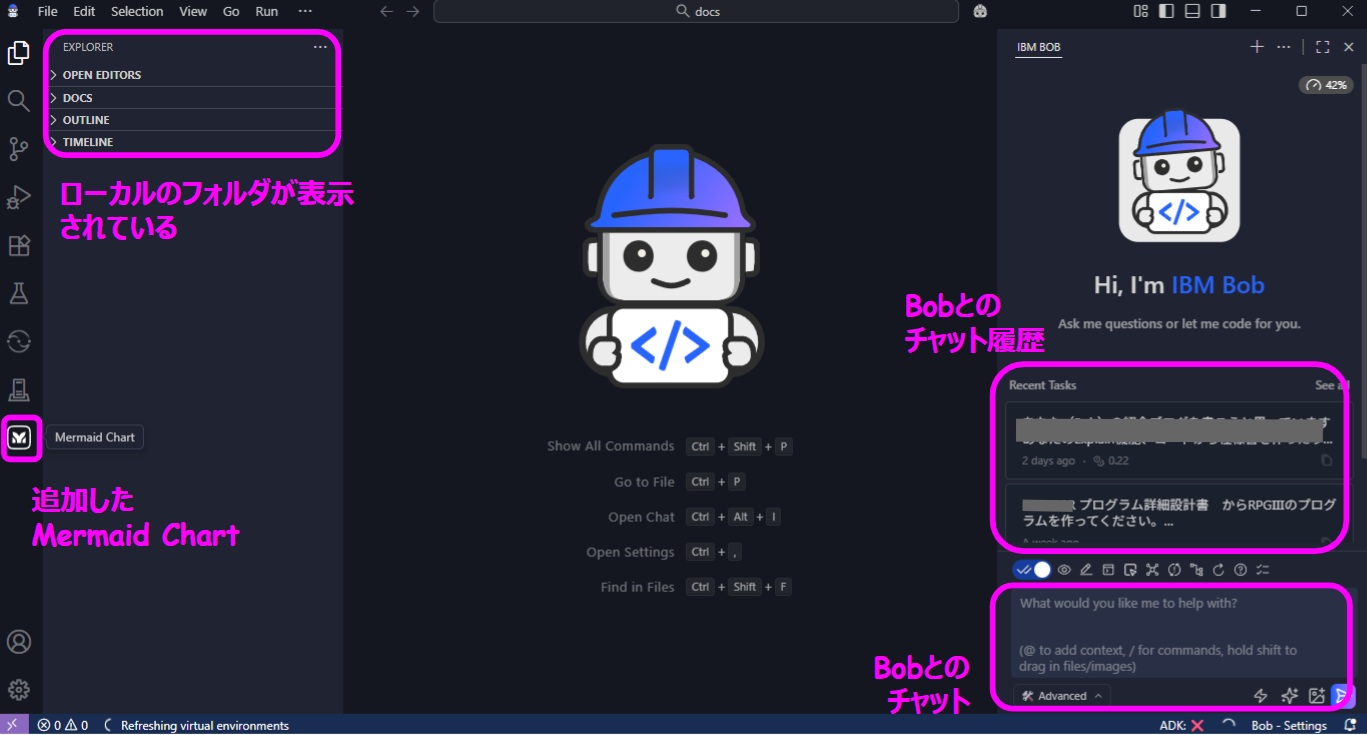Open IBM Bob panel more actions ellipsis
This screenshot has width=1367, height=735.
[x=1284, y=47]
